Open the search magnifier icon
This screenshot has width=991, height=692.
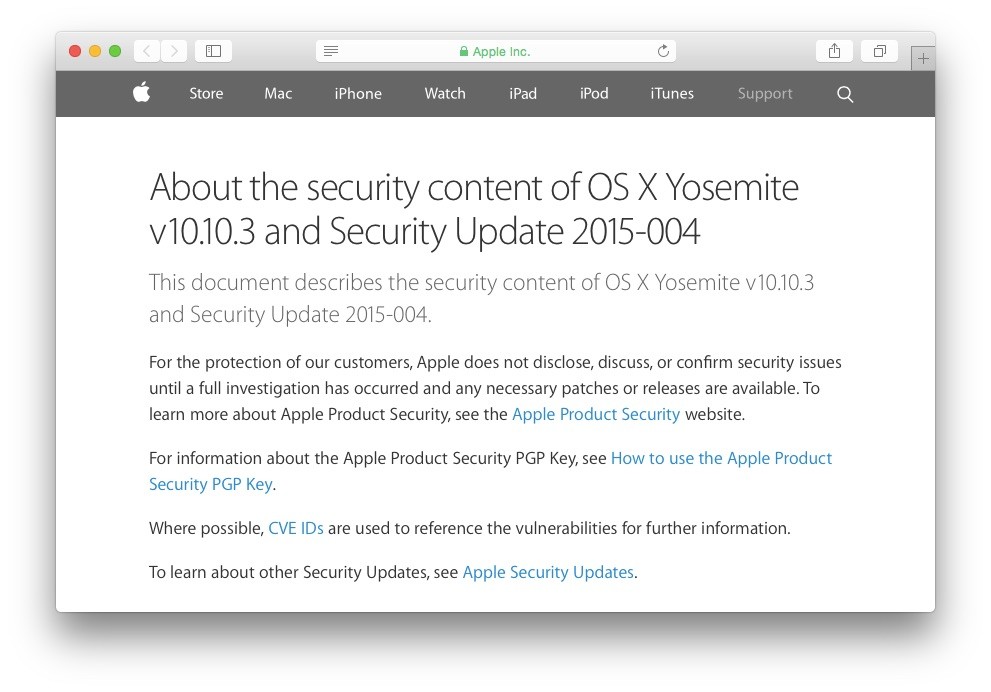point(845,94)
